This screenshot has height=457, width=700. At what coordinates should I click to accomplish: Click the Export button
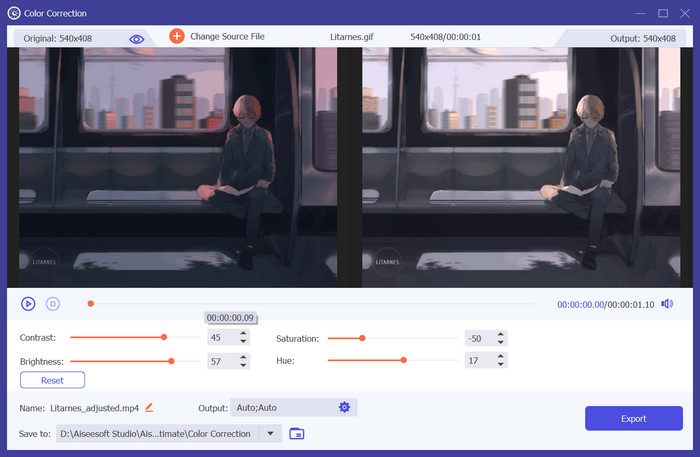(634, 419)
